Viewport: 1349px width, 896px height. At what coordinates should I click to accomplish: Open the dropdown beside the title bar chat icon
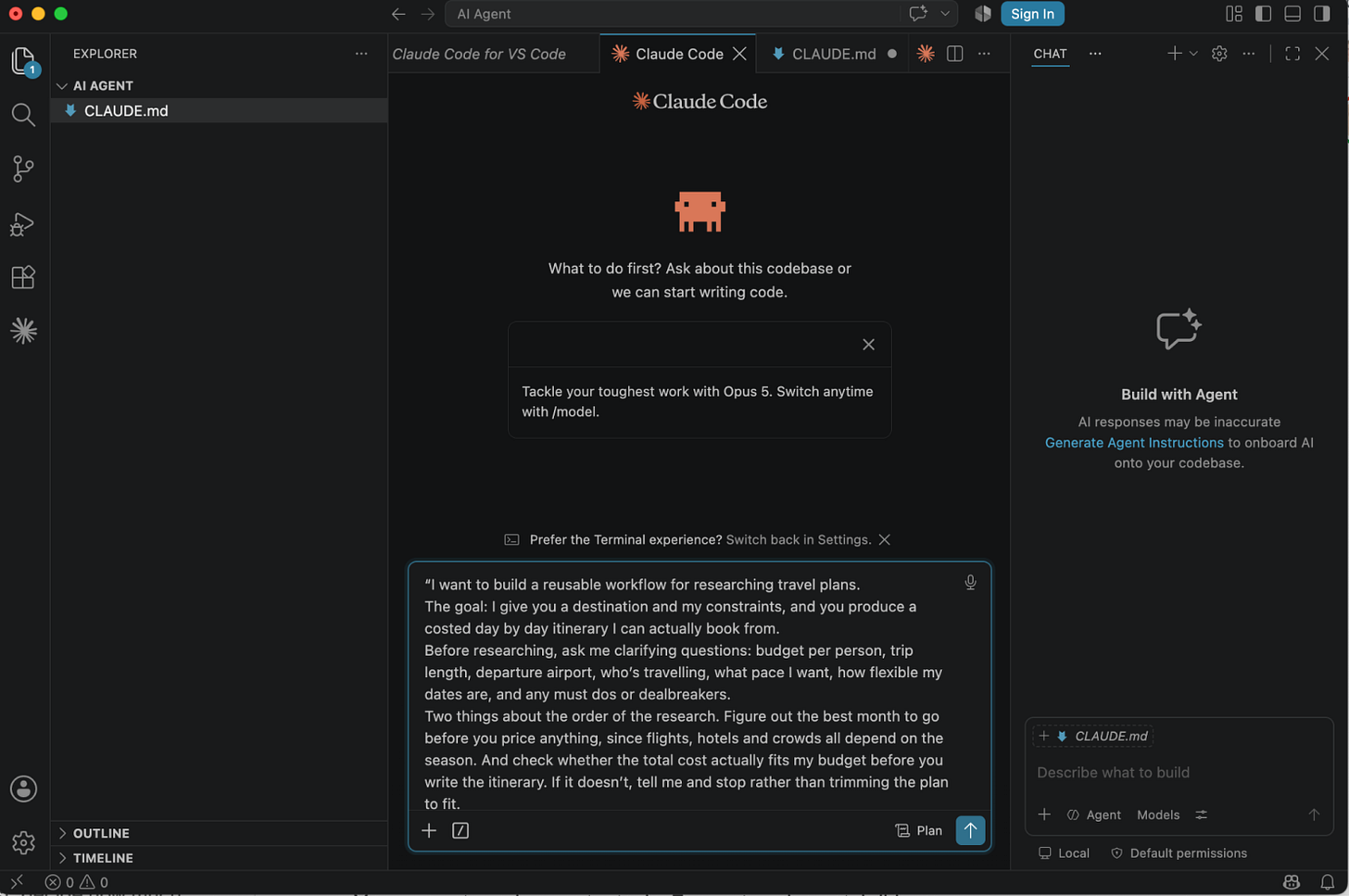945,14
